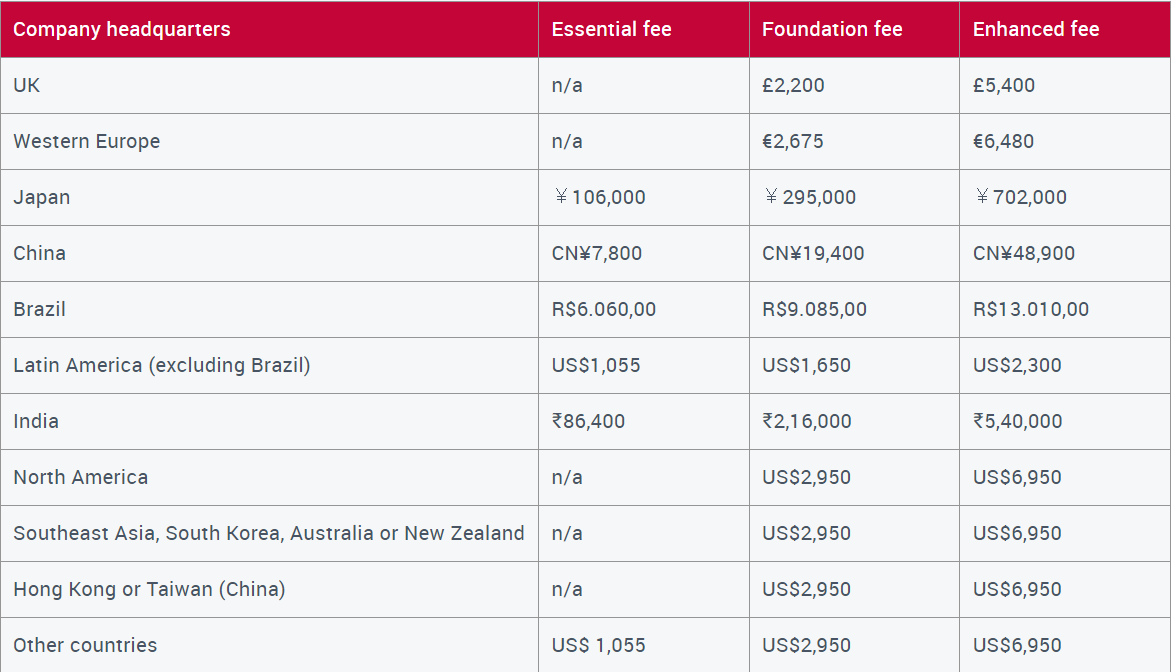
Task: Select the Southeast Asia, South Korea row label
Action: pyautogui.click(x=269, y=533)
